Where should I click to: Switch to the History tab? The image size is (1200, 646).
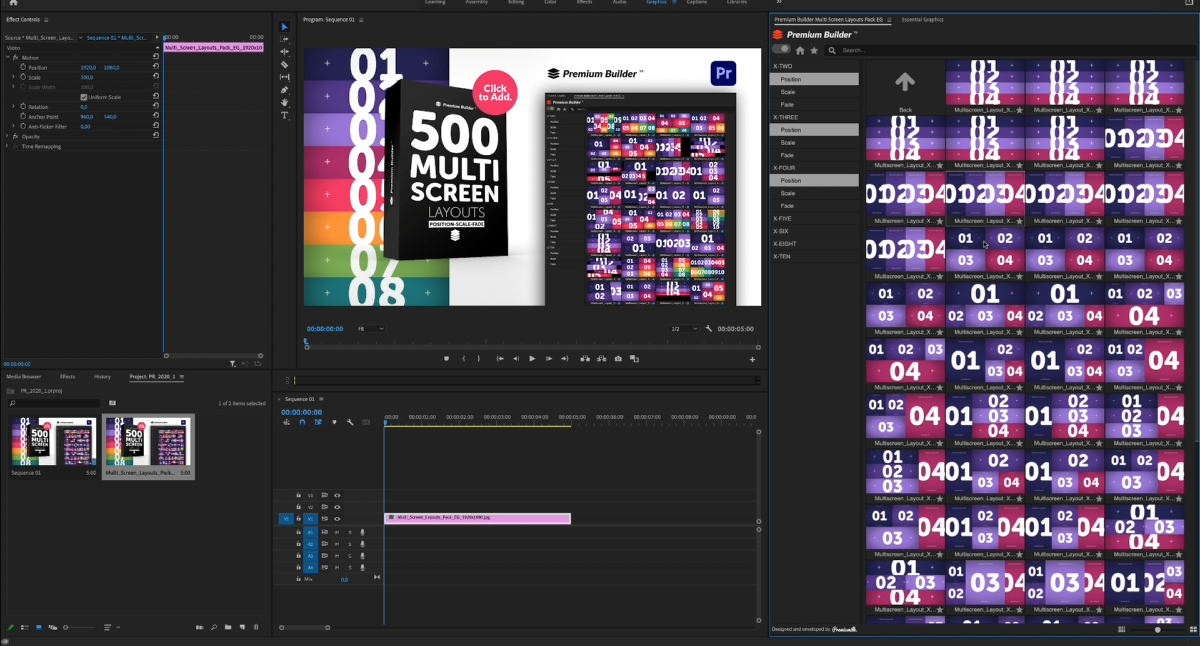(x=102, y=377)
